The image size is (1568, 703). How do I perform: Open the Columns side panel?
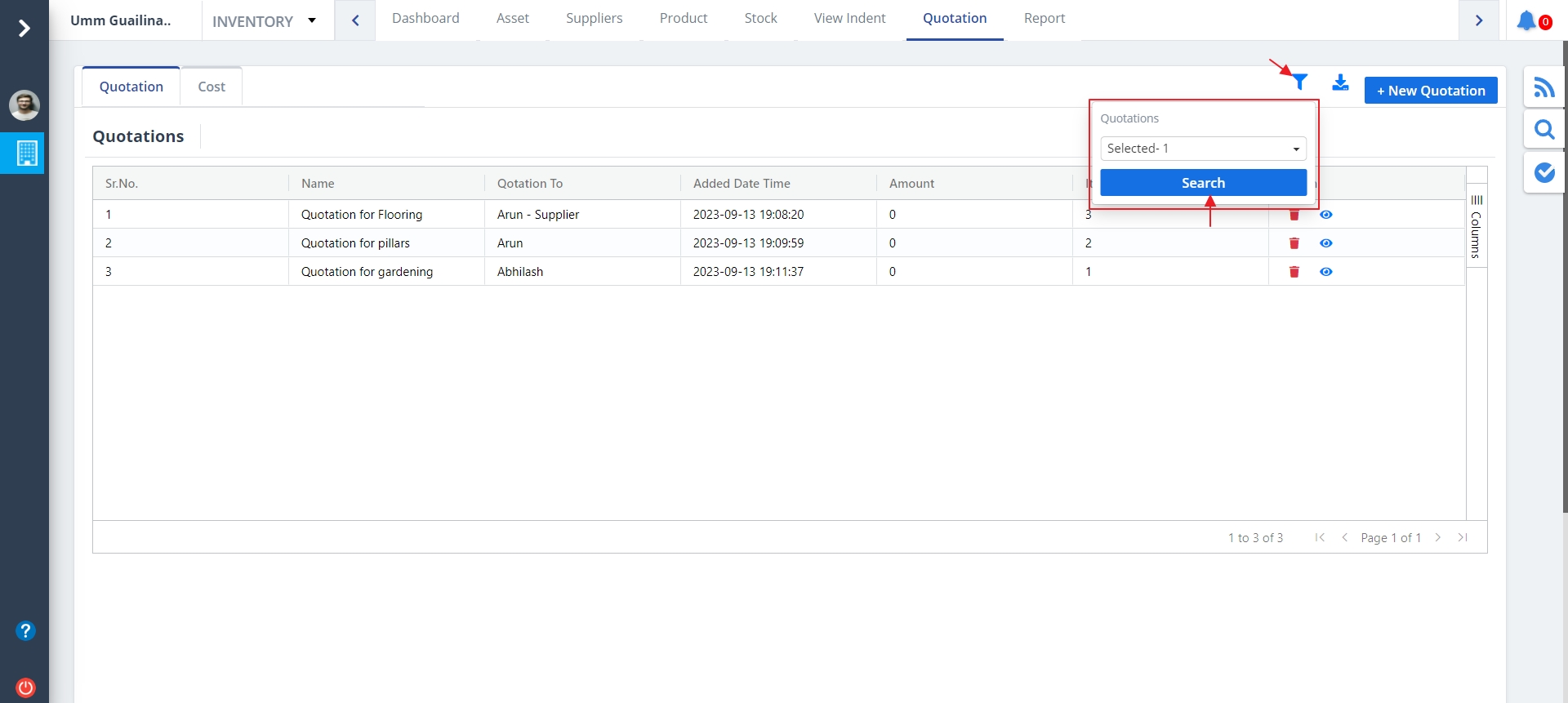click(1476, 227)
